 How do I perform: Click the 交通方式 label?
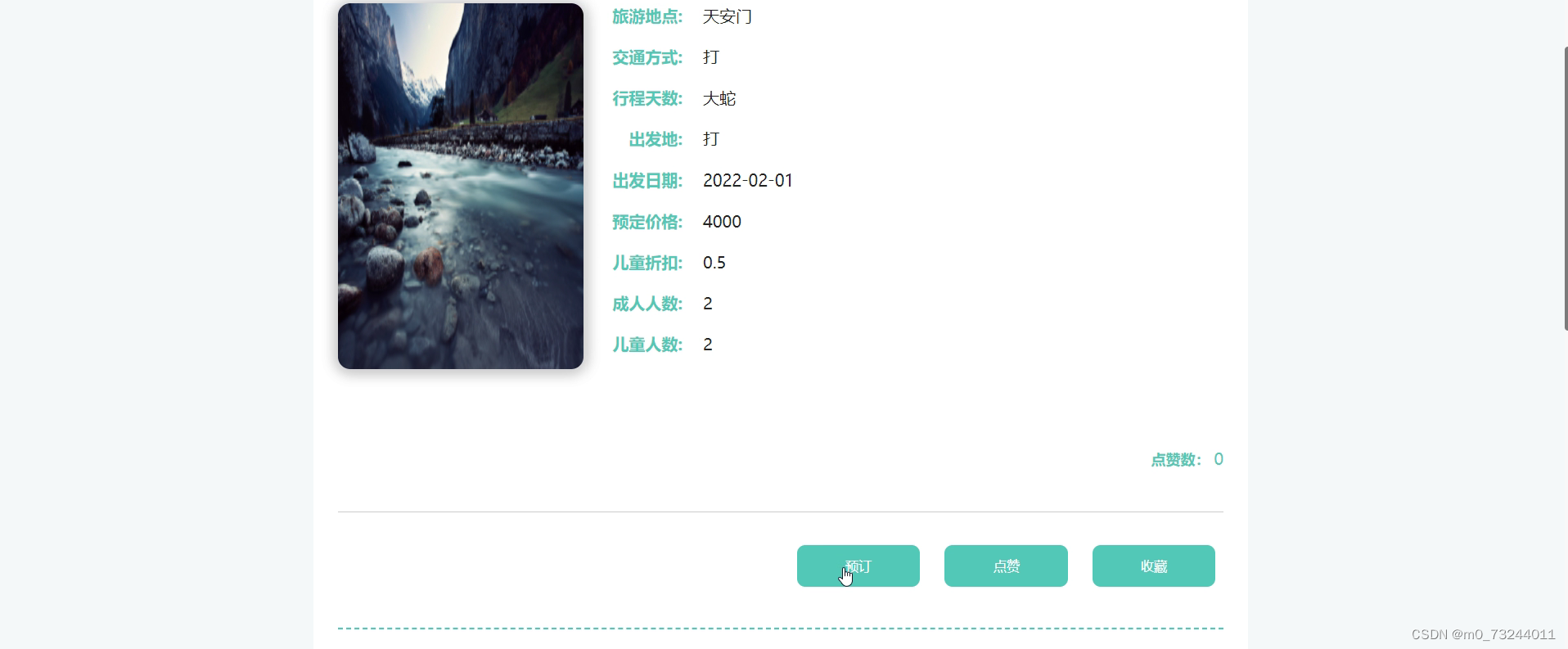(647, 57)
